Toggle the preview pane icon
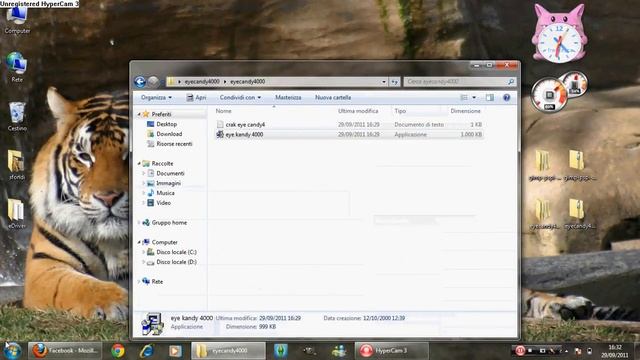The height and width of the screenshot is (360, 640). coord(490,98)
